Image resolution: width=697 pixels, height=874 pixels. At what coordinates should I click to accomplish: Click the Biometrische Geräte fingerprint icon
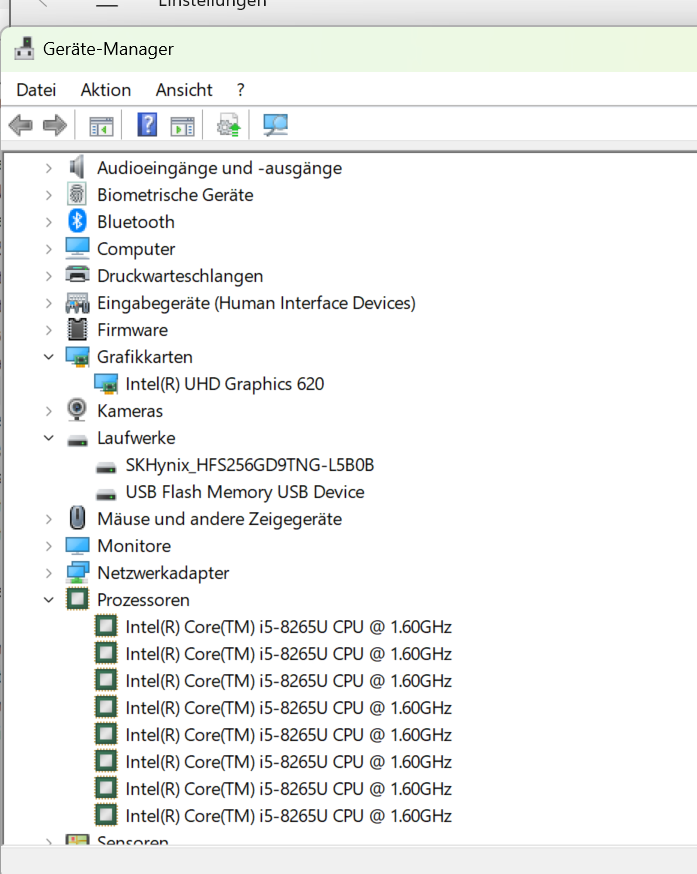[77, 194]
